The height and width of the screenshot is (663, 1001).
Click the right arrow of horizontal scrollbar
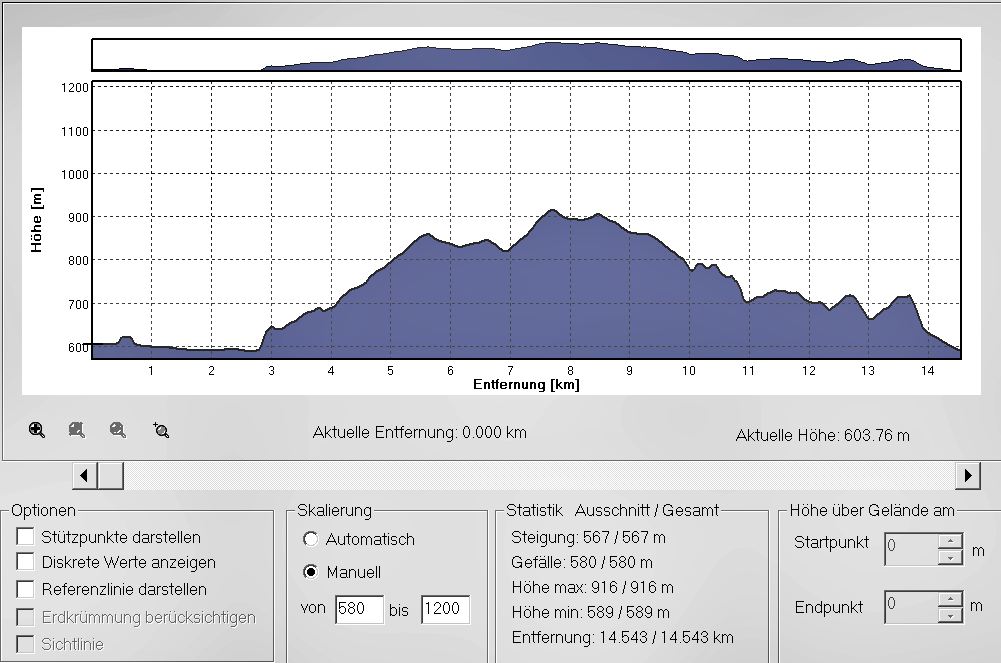click(967, 475)
